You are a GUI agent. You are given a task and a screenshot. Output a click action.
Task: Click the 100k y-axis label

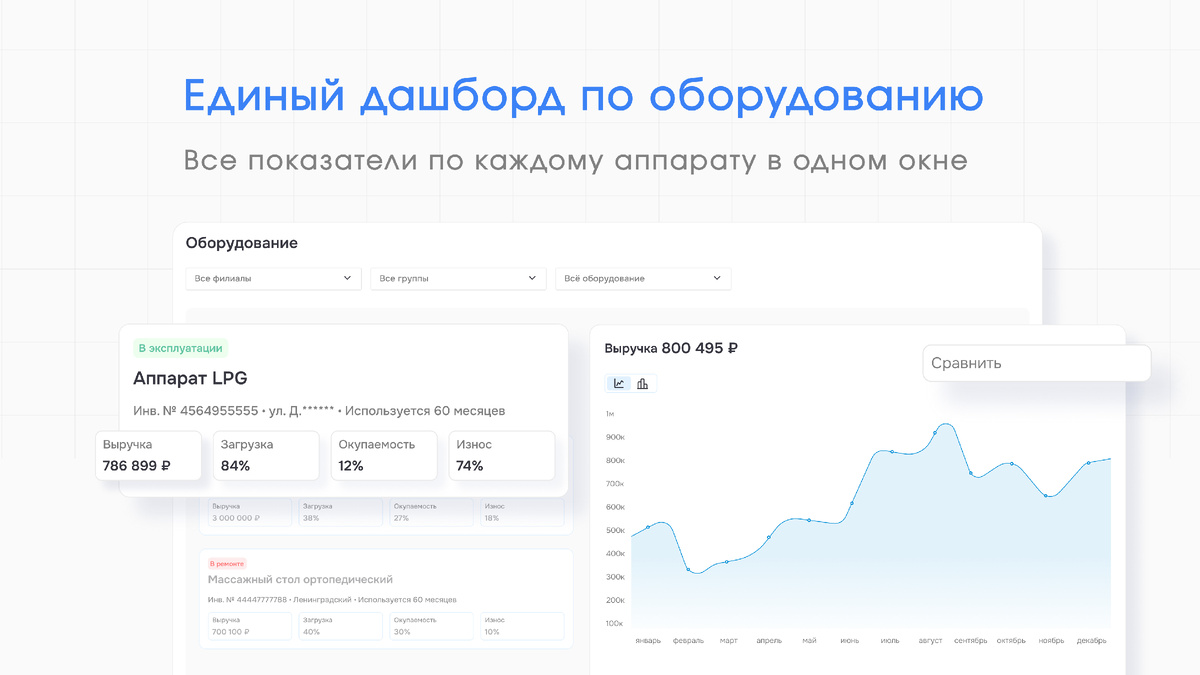click(x=614, y=624)
